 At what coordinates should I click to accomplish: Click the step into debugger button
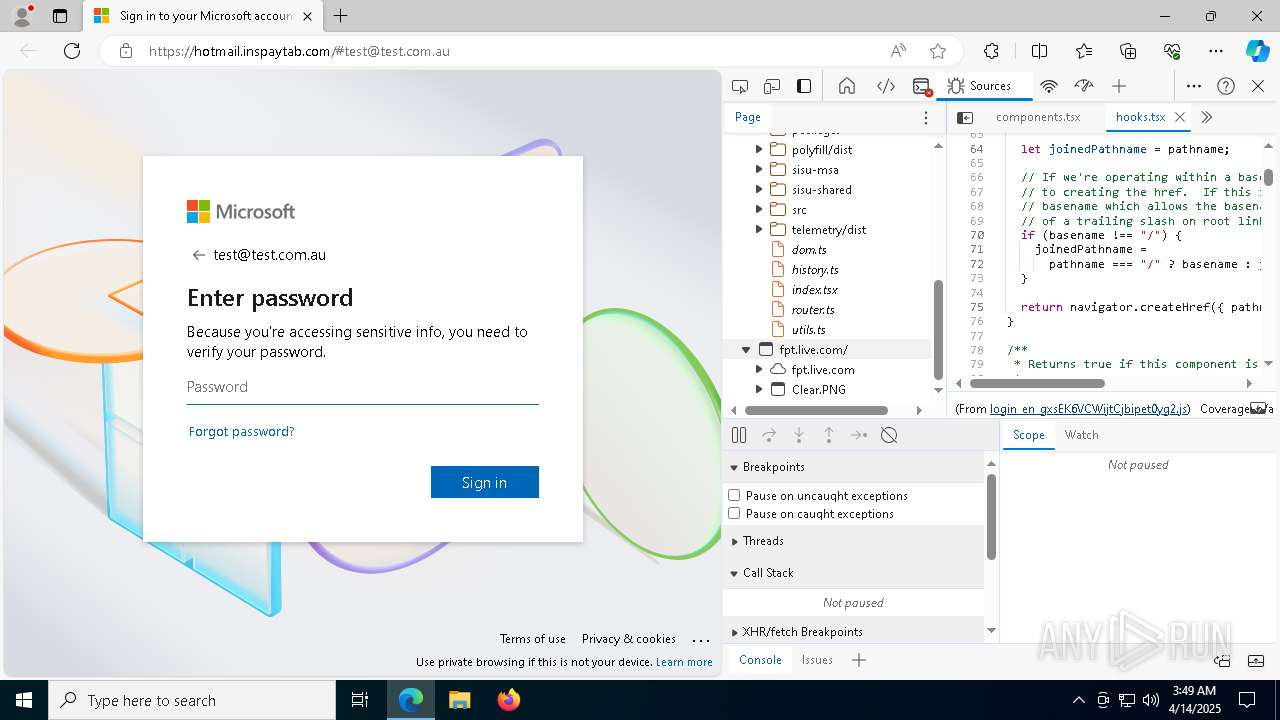click(x=799, y=435)
